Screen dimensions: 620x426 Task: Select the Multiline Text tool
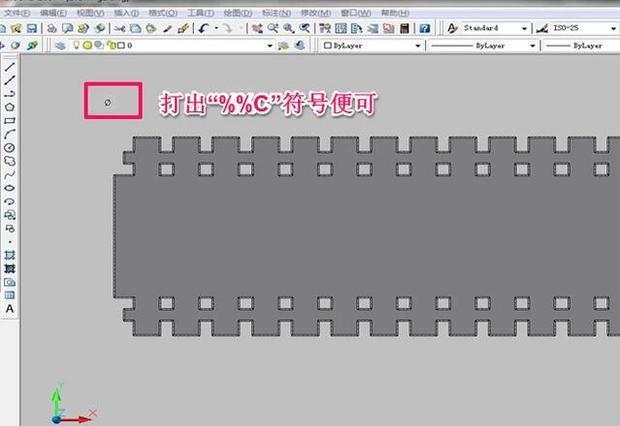(x=10, y=309)
